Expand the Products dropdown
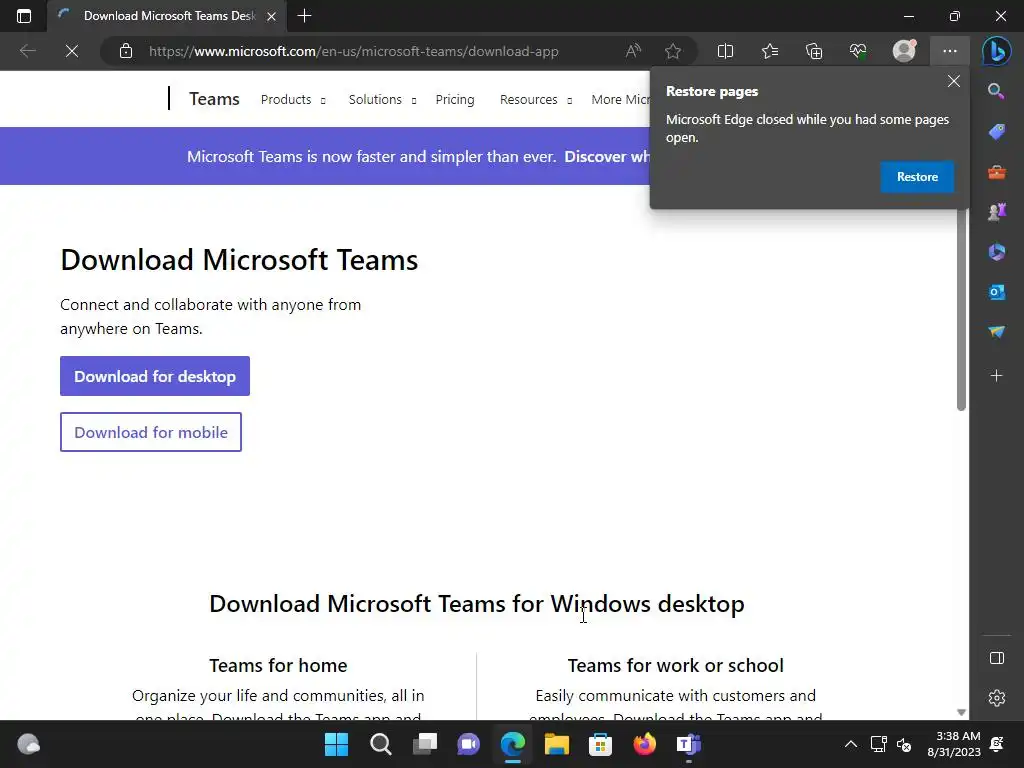Screen dimensions: 1024x768 (293, 100)
